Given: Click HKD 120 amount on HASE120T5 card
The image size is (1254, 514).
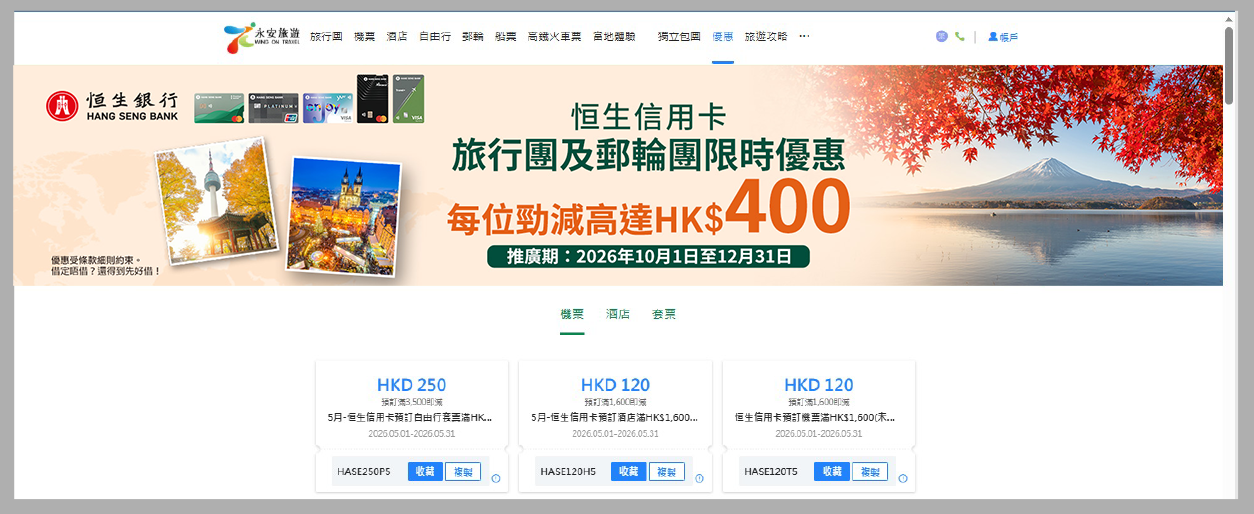Looking at the screenshot, I should coord(819,385).
